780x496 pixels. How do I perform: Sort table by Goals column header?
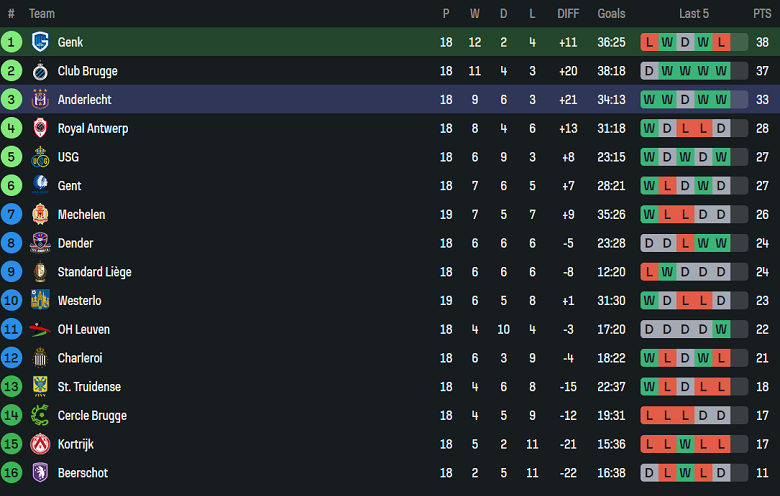611,13
